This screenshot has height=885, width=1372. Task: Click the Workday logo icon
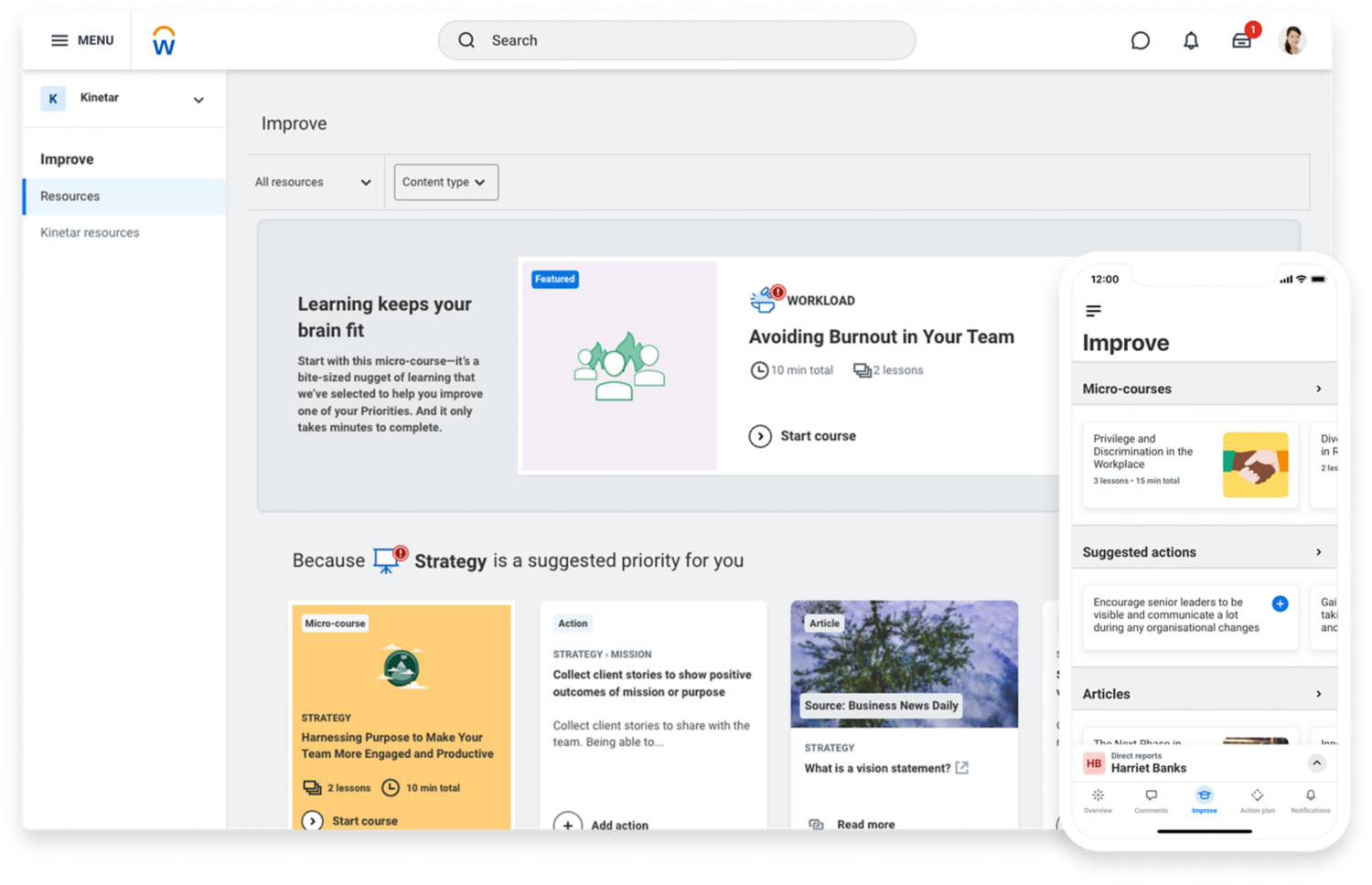coord(164,40)
